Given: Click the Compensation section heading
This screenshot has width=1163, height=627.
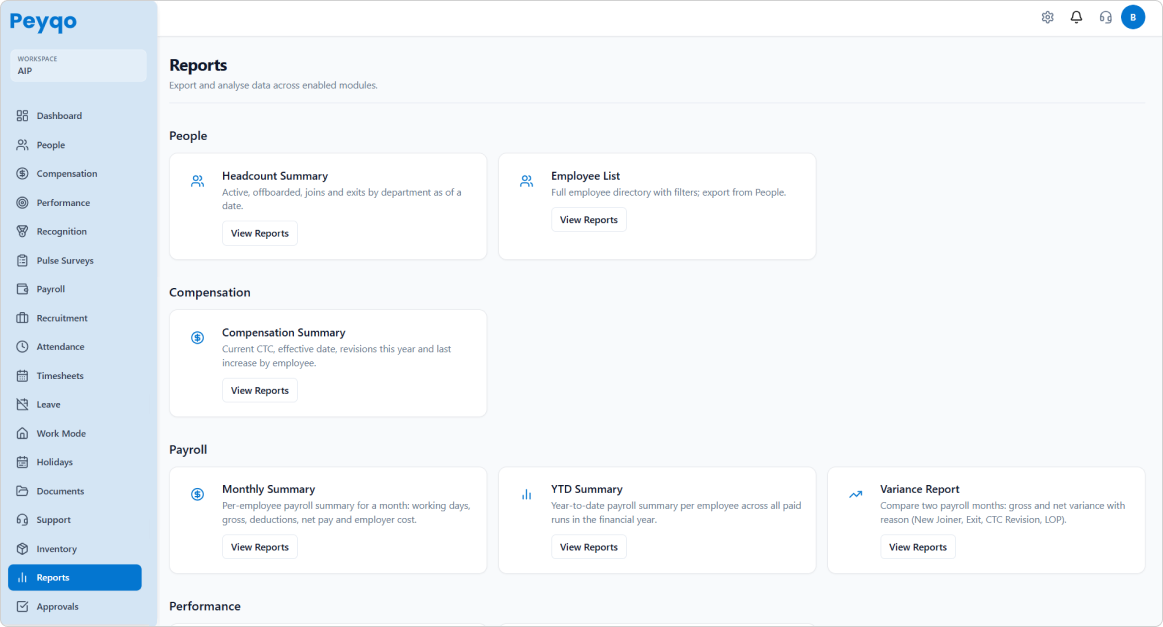Looking at the screenshot, I should pos(210,292).
